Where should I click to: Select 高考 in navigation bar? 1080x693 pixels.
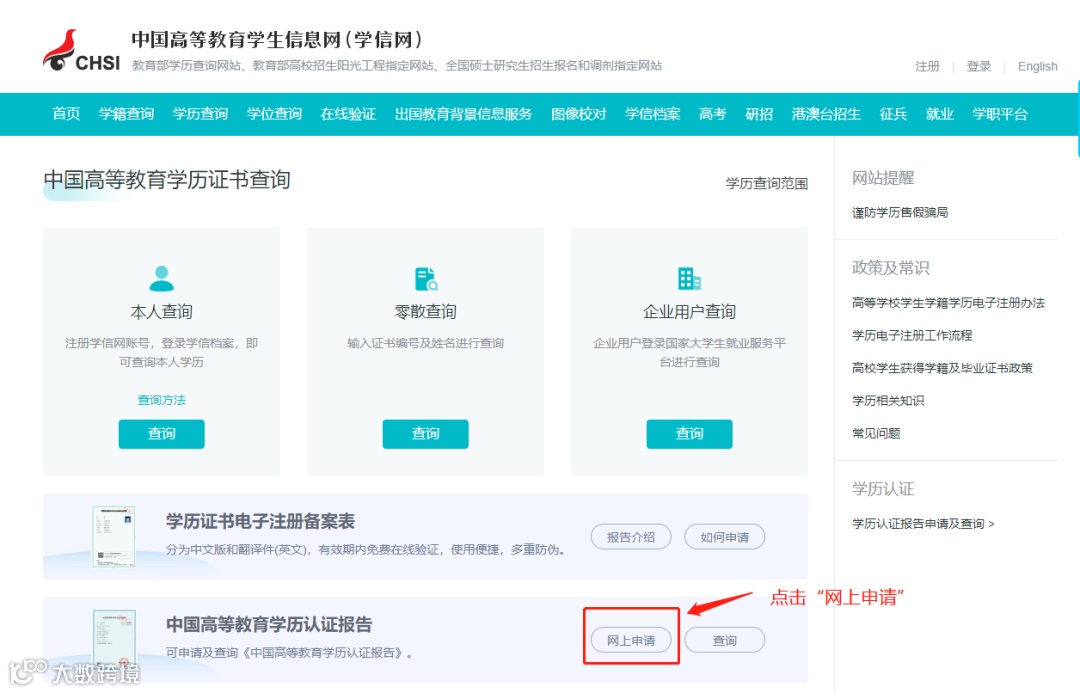[712, 114]
